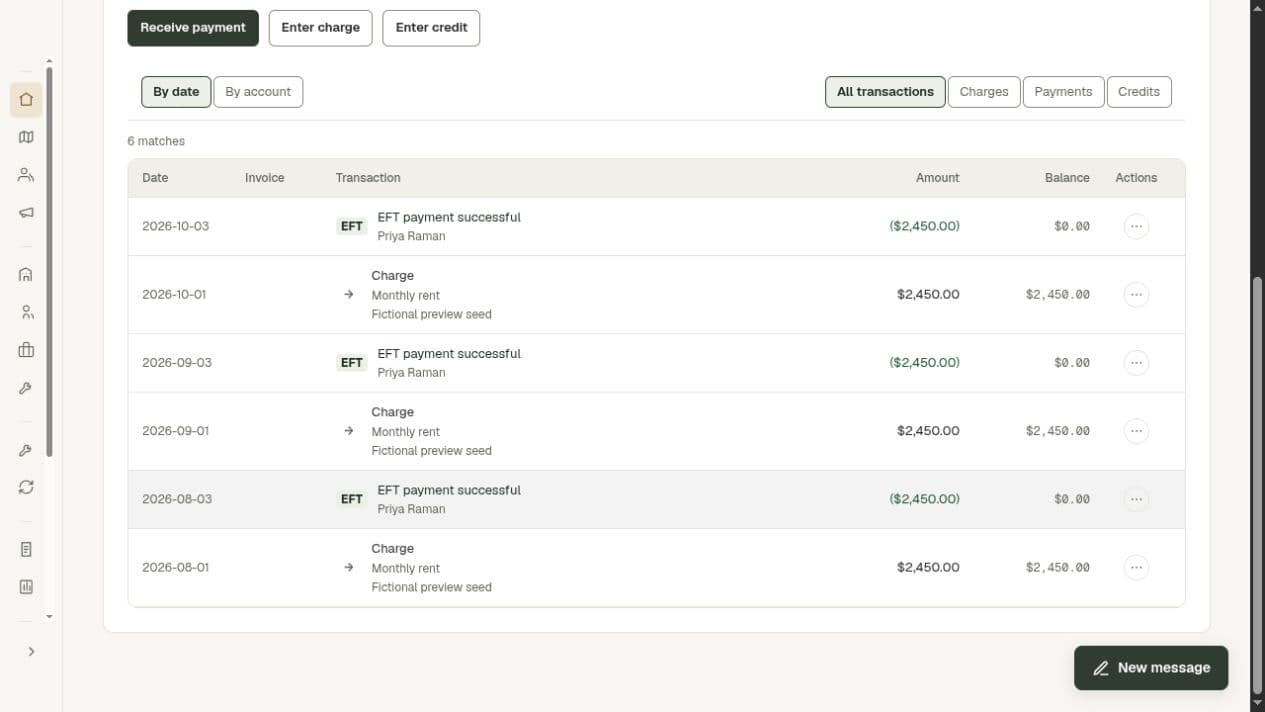Image resolution: width=1265 pixels, height=712 pixels.
Task: Open the contacts people icon in sidebar
Action: coord(26,175)
